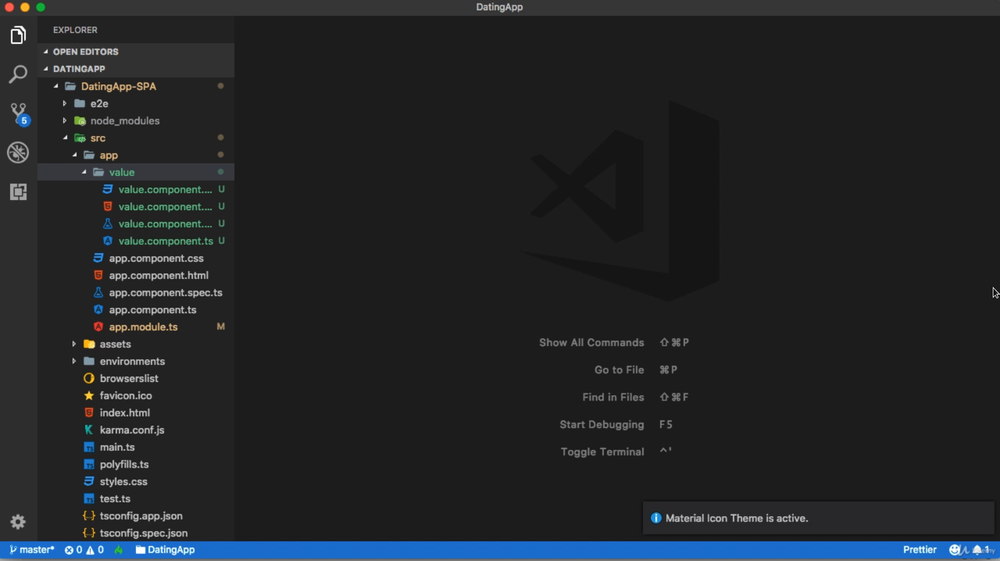Screen dimensions: 1000x561
Task: Open tsconfig.spec.json file
Action: [143, 534]
